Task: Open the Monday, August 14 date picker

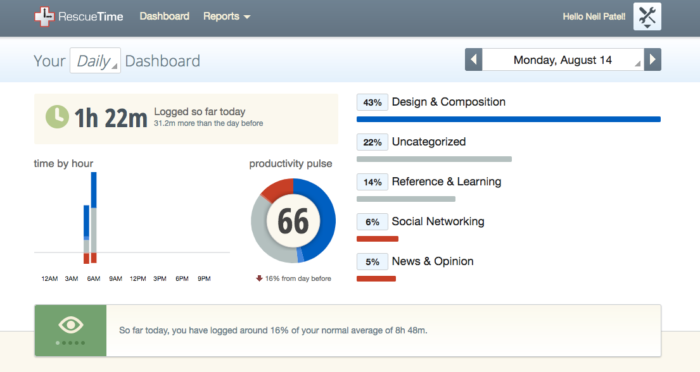Action: (x=563, y=59)
